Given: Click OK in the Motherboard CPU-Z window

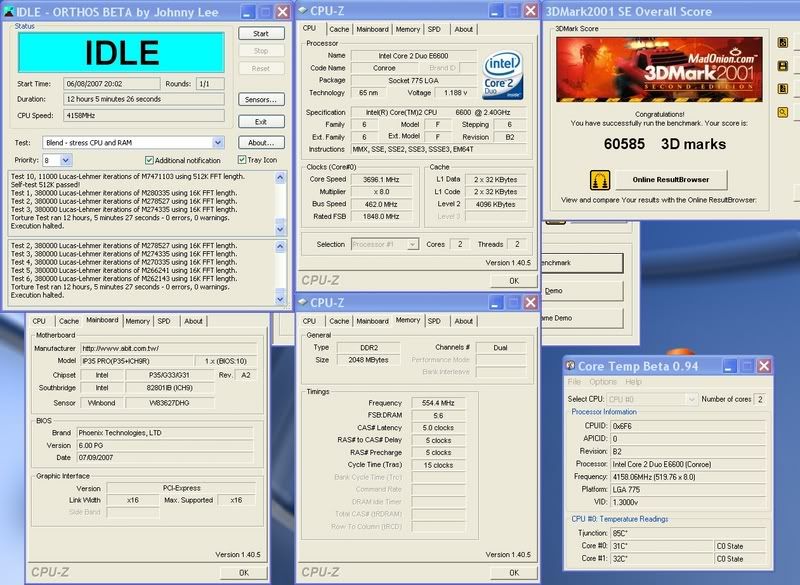Looking at the screenshot, I should pos(244,572).
